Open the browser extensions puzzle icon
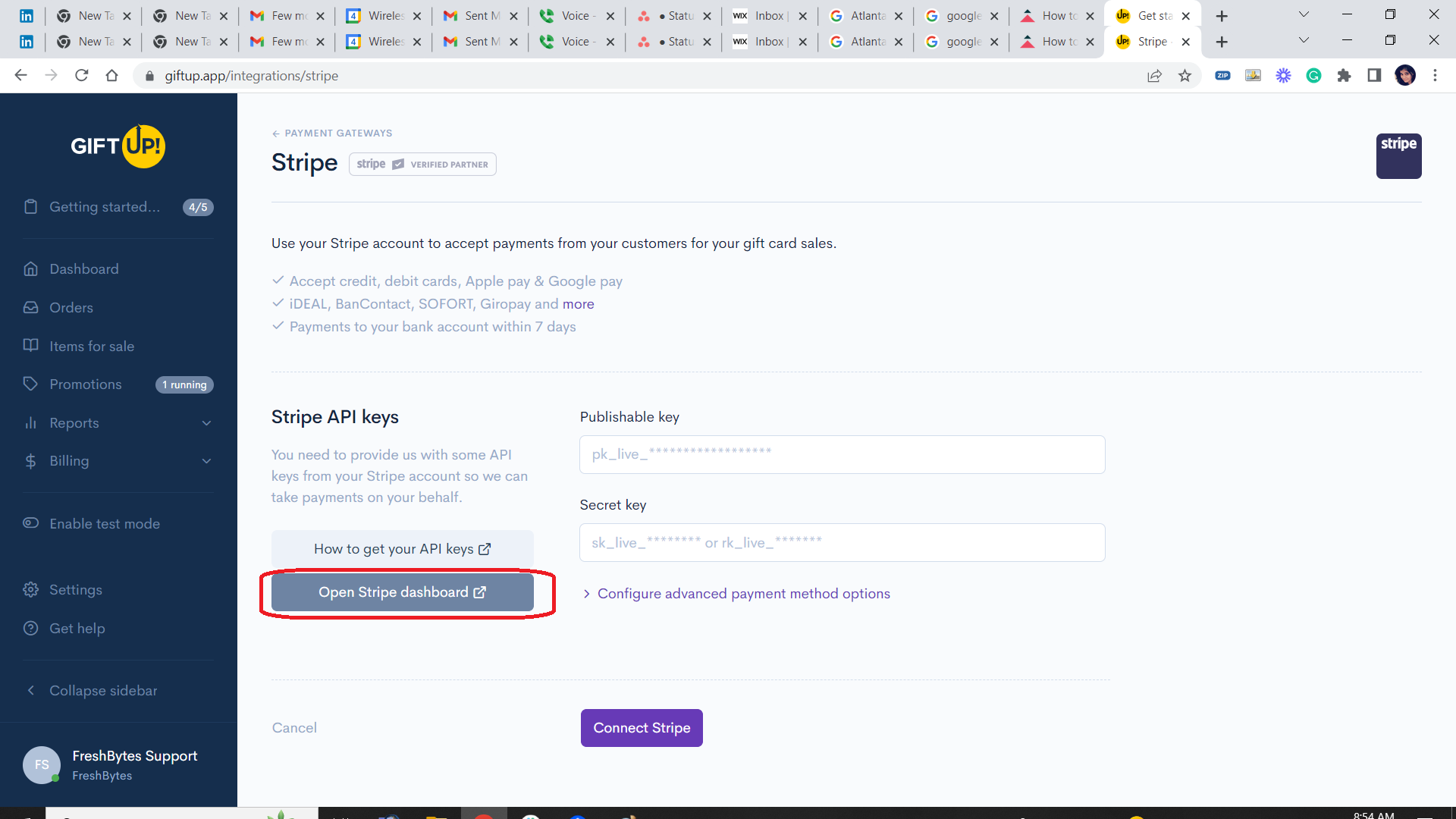This screenshot has width=1456, height=819. point(1344,76)
